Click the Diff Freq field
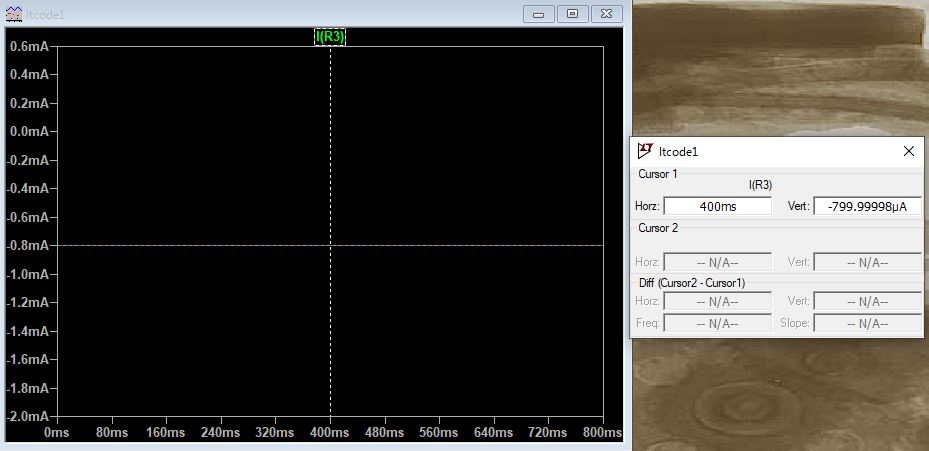929x451 pixels. tap(717, 323)
